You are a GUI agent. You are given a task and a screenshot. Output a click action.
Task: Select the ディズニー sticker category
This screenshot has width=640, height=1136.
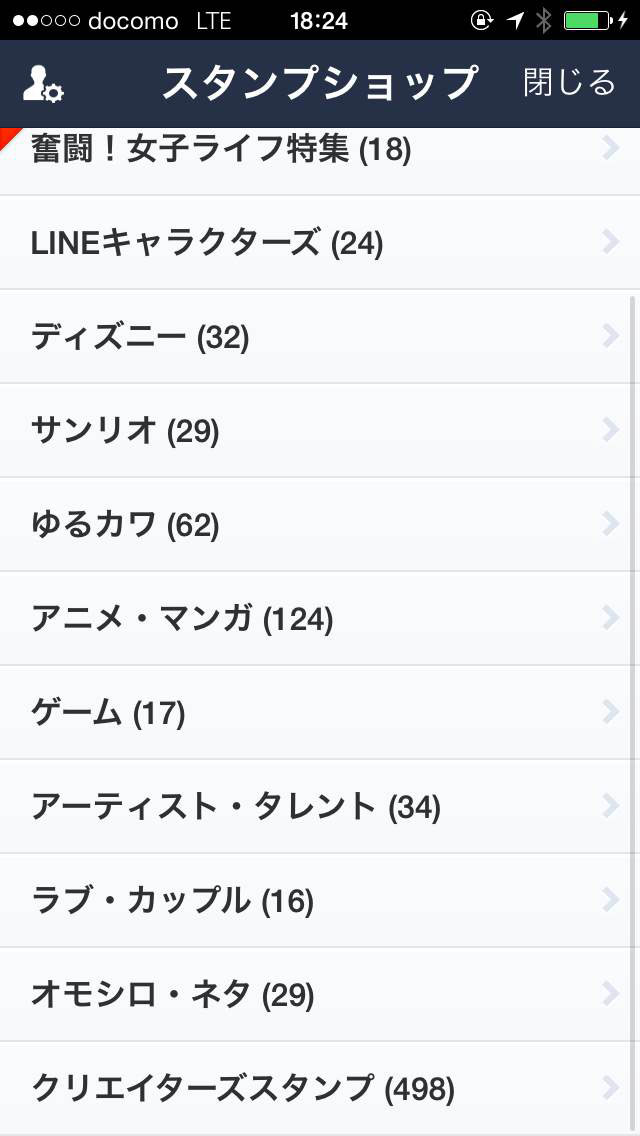pyautogui.click(x=320, y=335)
